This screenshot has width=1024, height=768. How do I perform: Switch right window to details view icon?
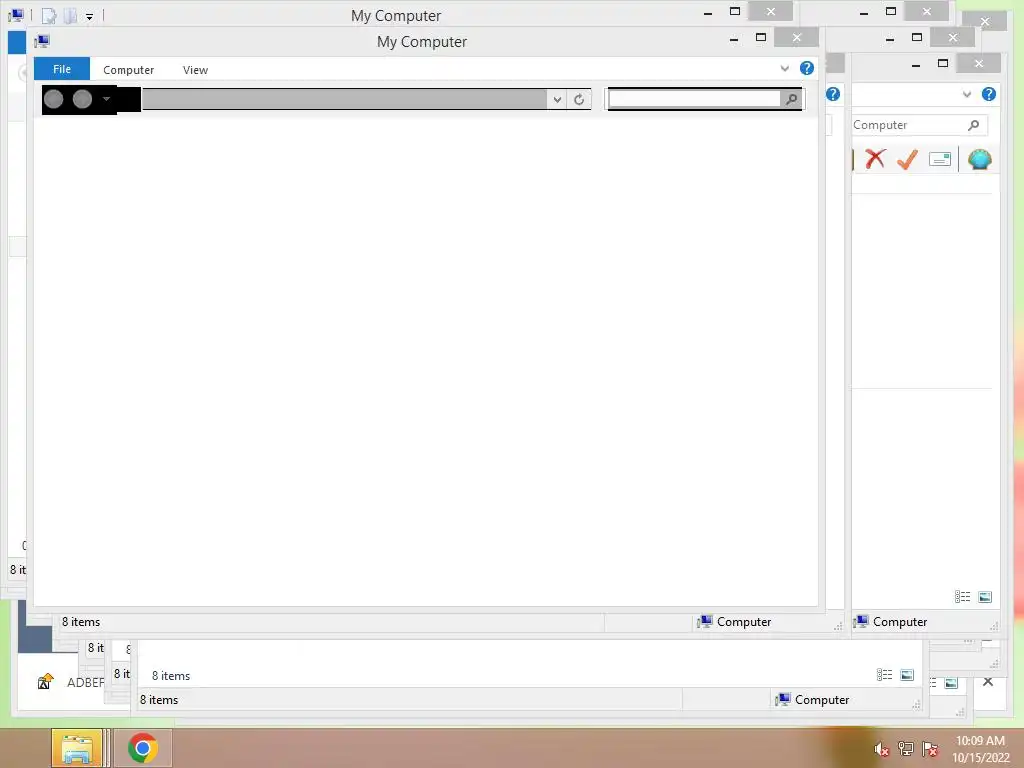click(962, 596)
